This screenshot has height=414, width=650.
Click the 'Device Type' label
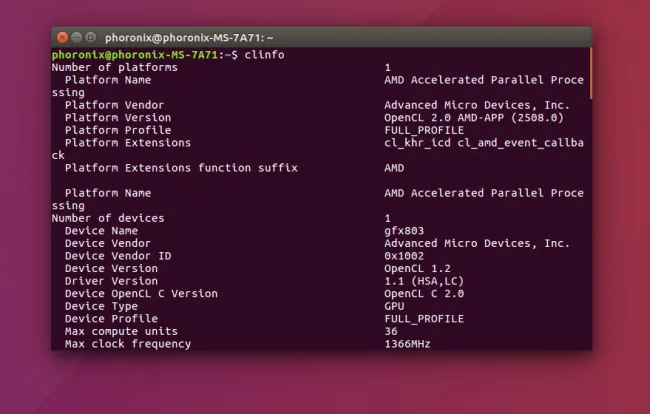pos(102,306)
